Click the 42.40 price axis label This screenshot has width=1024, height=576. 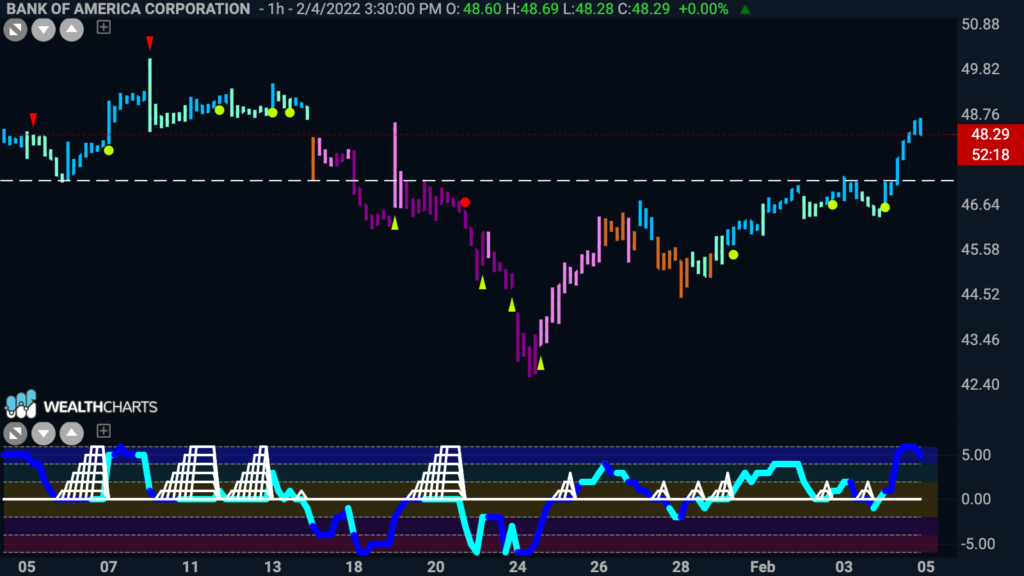click(980, 385)
